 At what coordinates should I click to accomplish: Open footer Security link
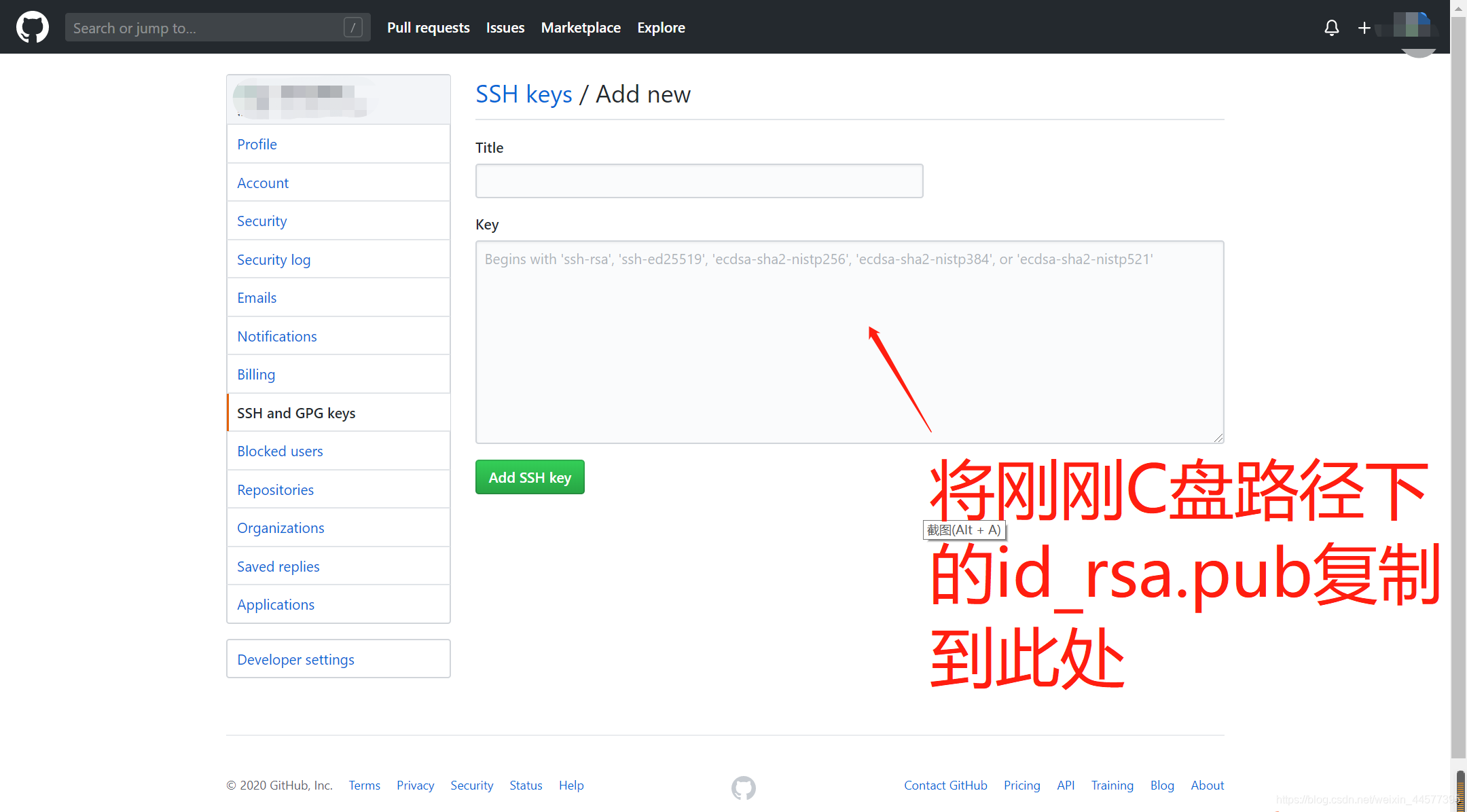[471, 785]
